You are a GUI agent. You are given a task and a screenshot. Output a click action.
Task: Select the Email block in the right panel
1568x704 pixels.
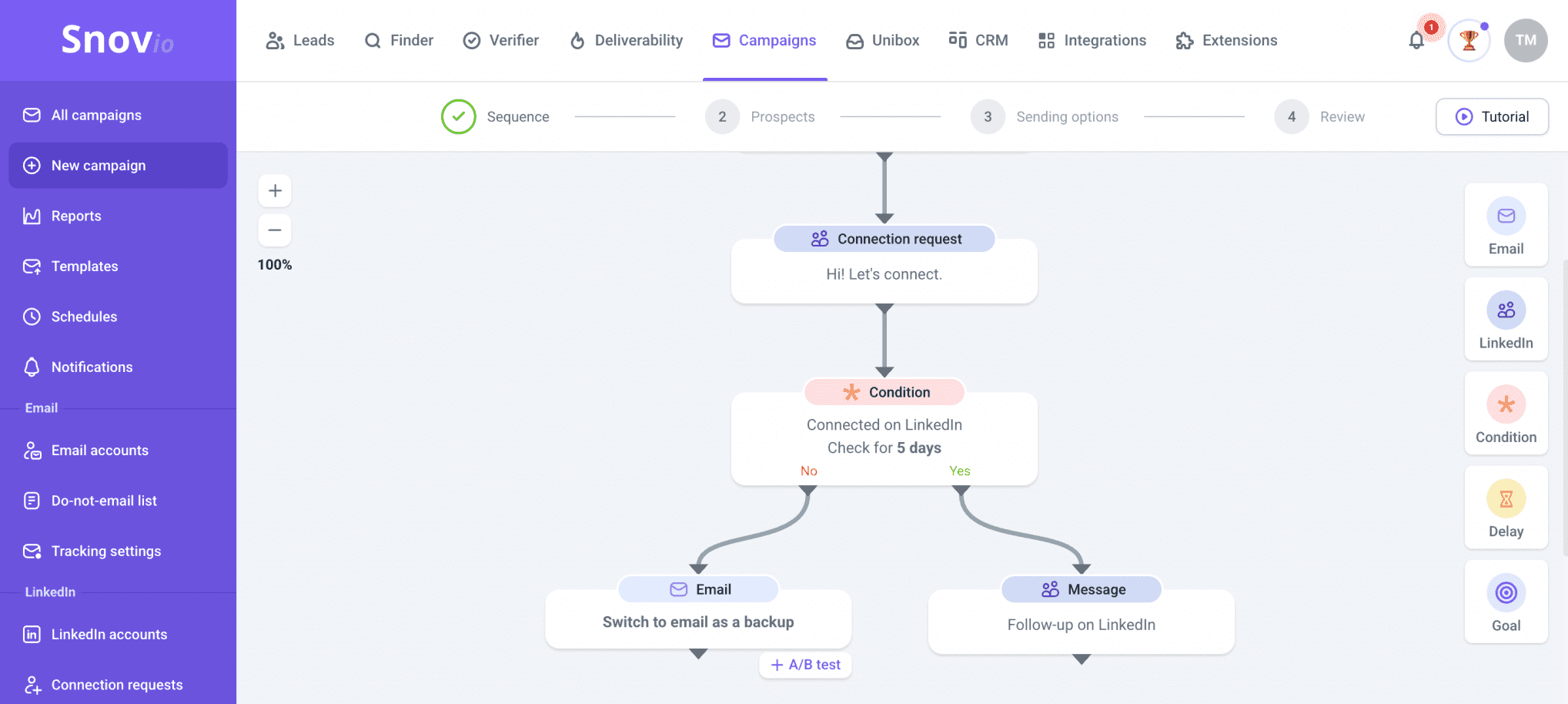click(x=1506, y=225)
